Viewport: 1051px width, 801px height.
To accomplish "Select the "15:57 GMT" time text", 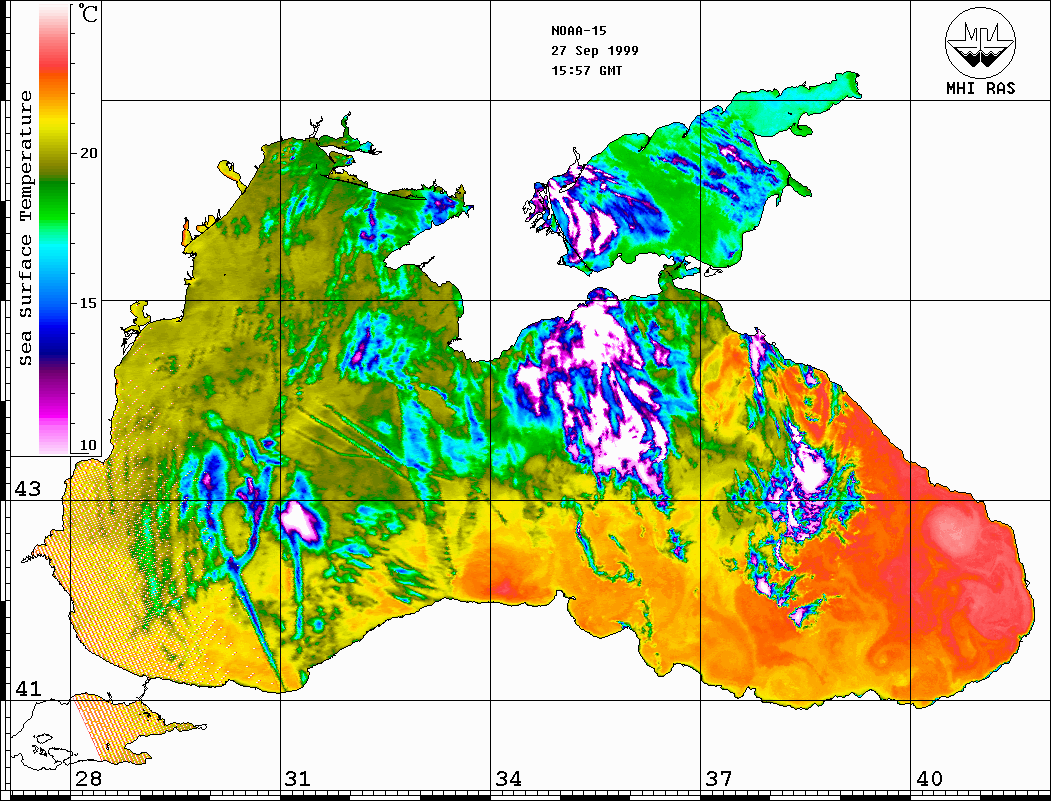I will click(586, 70).
